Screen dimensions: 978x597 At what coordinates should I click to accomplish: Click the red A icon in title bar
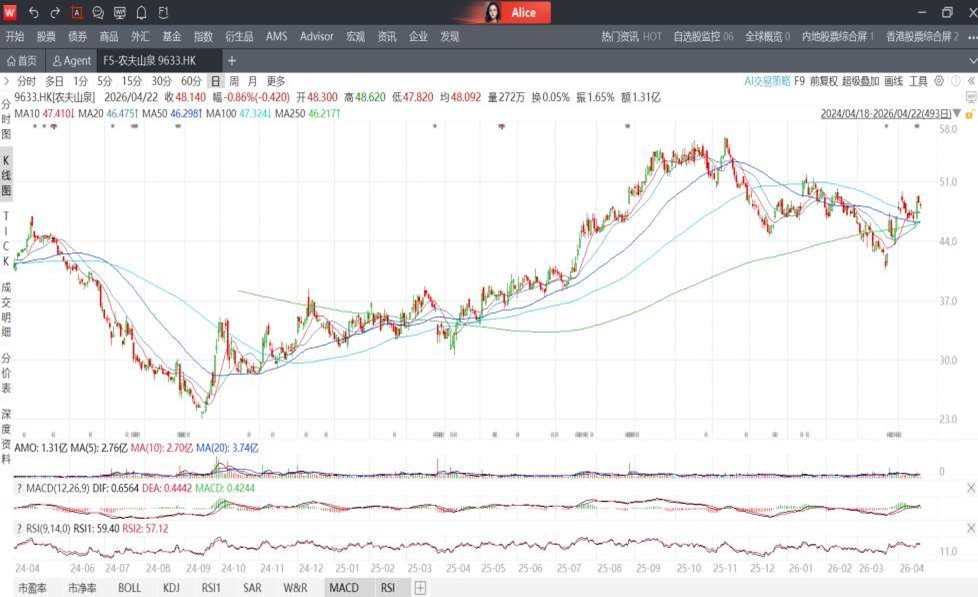click(77, 13)
